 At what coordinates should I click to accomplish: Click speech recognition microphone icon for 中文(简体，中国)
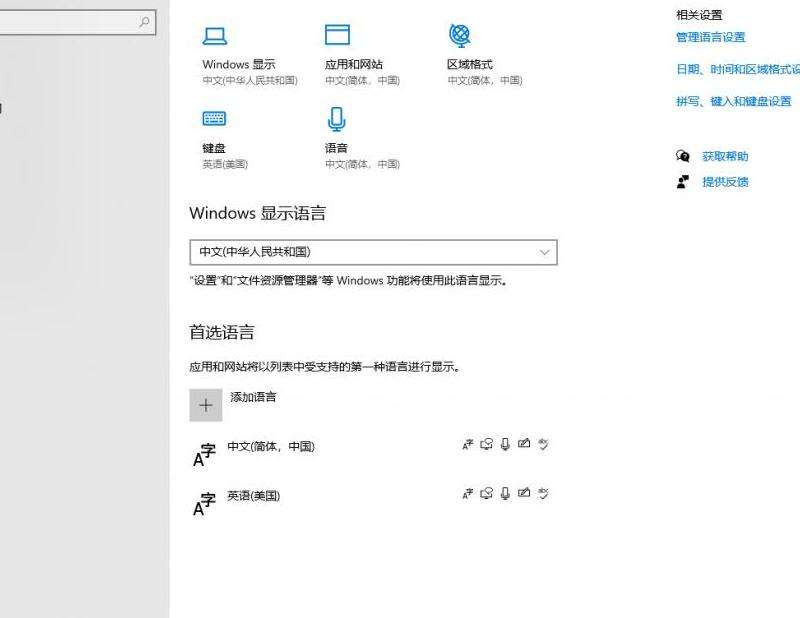[x=505, y=444]
